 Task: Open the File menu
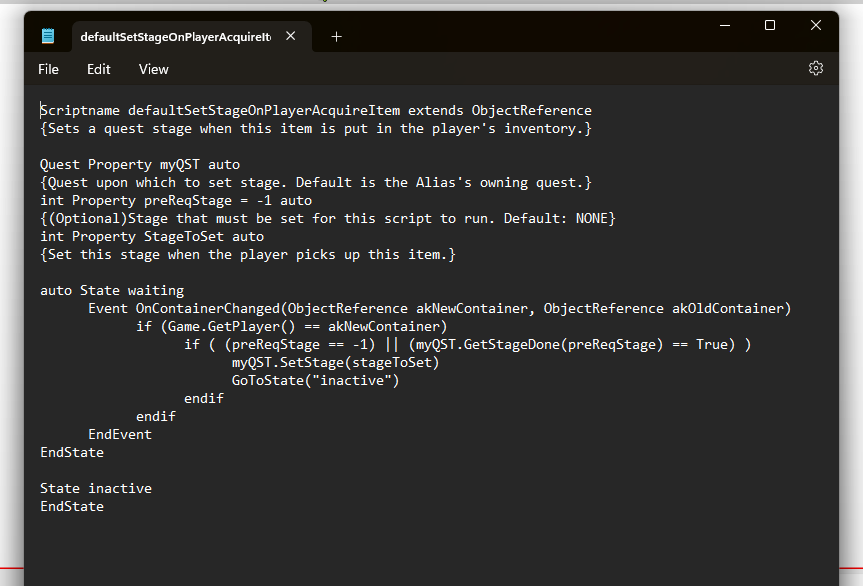pyautogui.click(x=48, y=69)
